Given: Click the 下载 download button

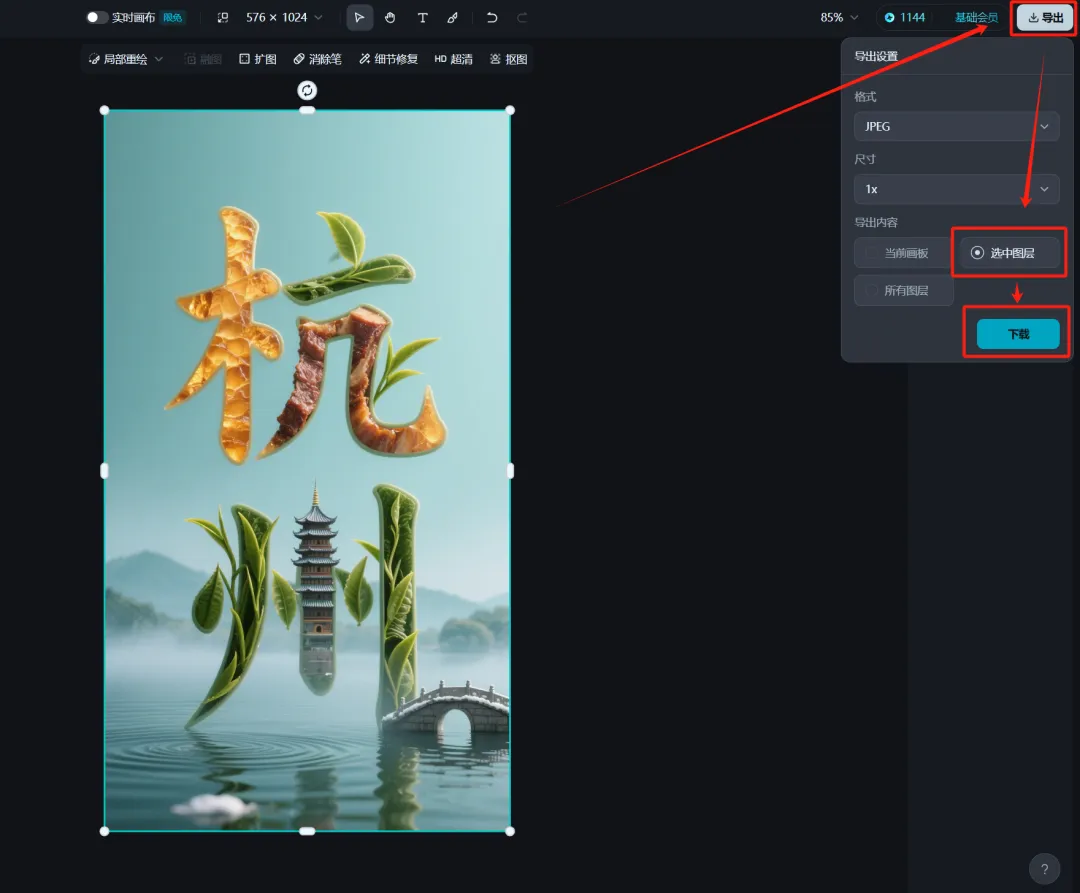Looking at the screenshot, I should pyautogui.click(x=1018, y=334).
